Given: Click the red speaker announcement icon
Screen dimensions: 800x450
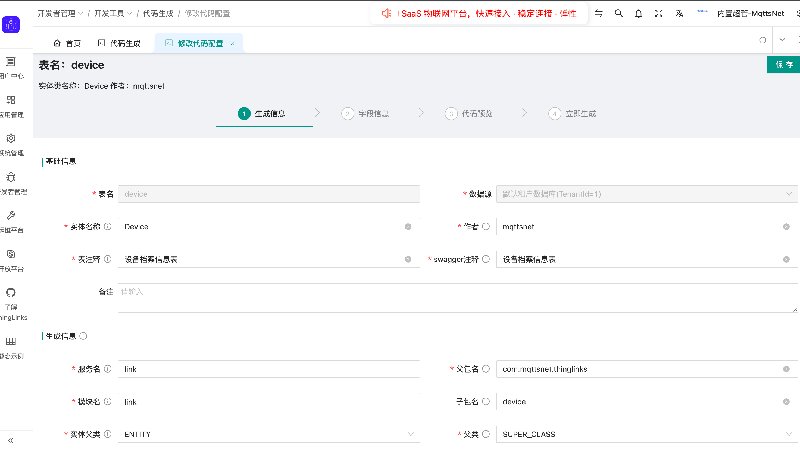Looking at the screenshot, I should pos(386,13).
